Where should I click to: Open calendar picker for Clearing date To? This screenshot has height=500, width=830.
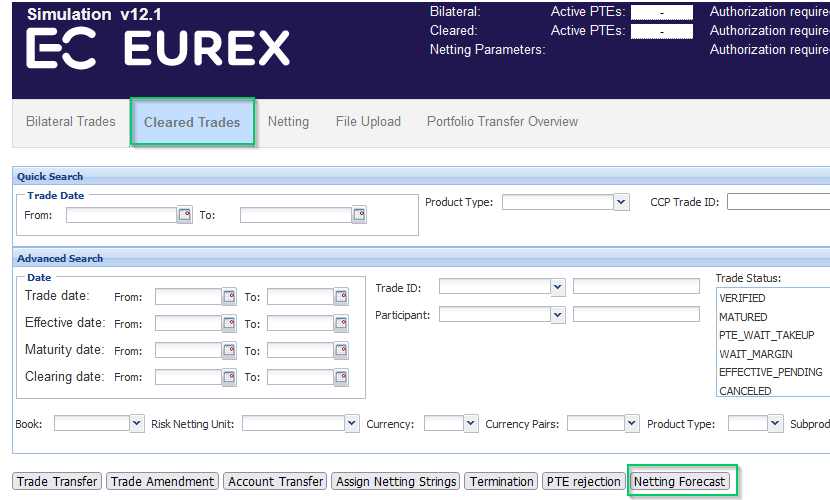(341, 377)
